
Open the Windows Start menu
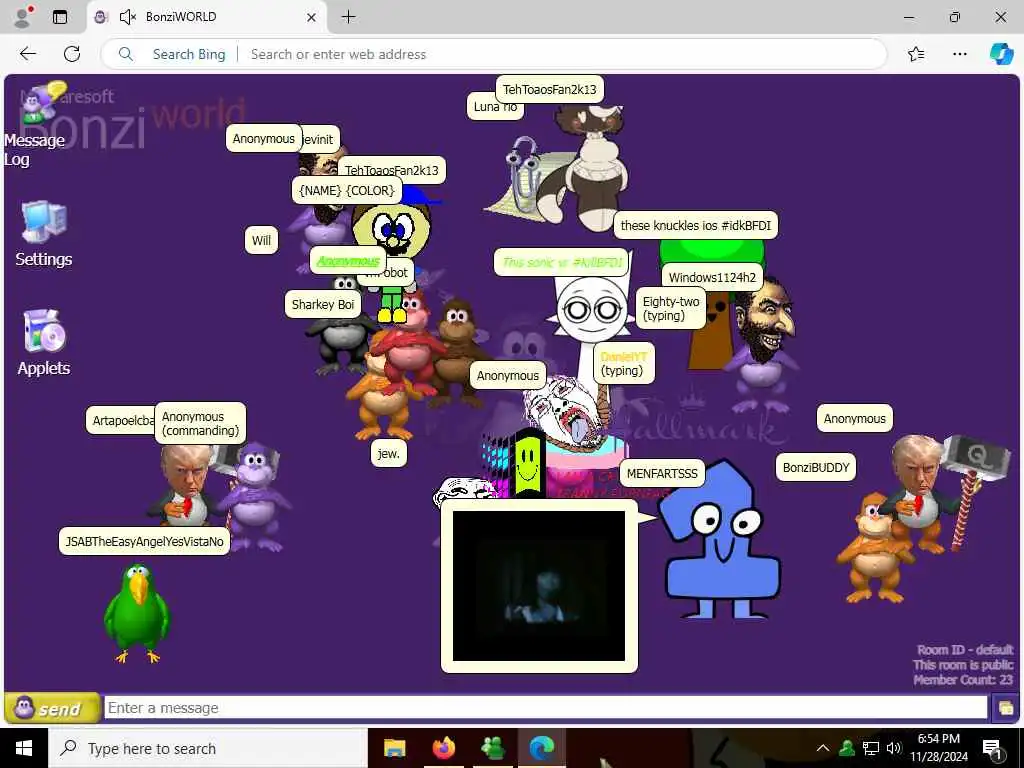[x=24, y=748]
